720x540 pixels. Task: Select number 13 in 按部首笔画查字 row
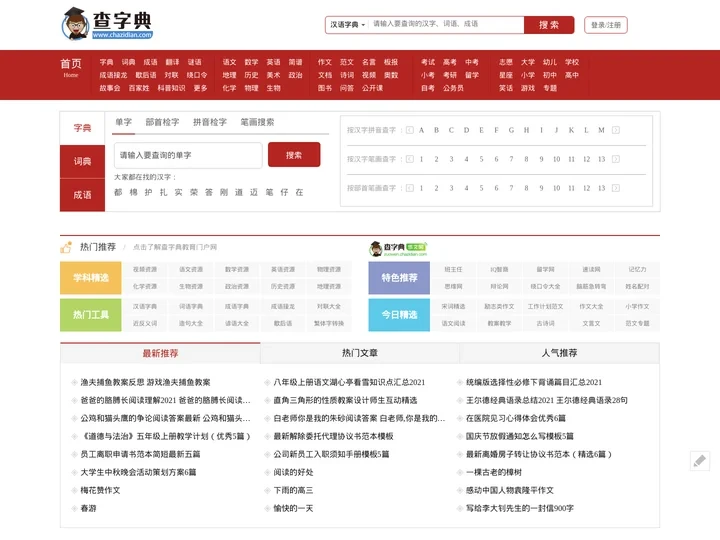coord(601,188)
